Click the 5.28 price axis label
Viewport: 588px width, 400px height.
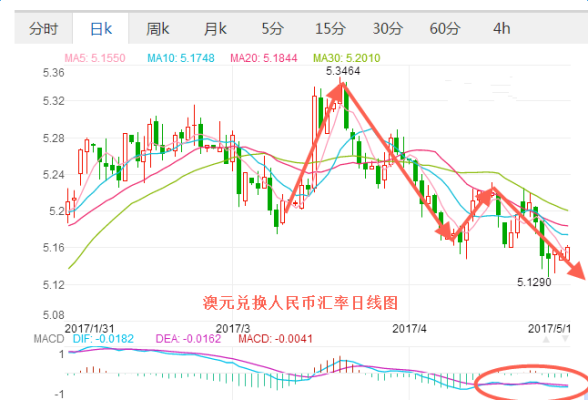point(53,138)
